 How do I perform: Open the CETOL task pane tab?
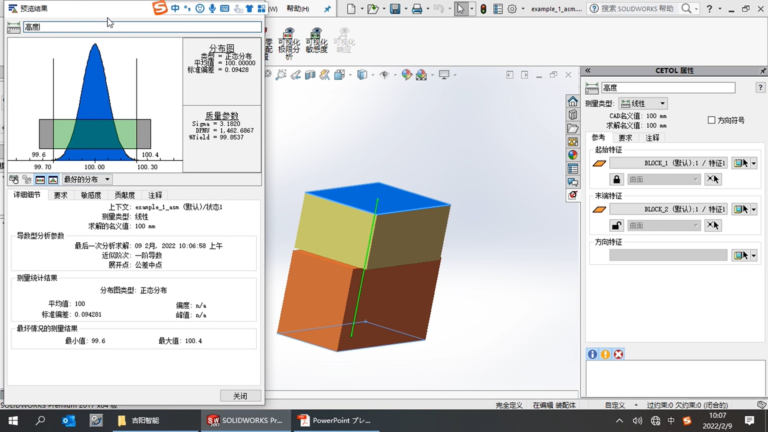click(x=573, y=195)
